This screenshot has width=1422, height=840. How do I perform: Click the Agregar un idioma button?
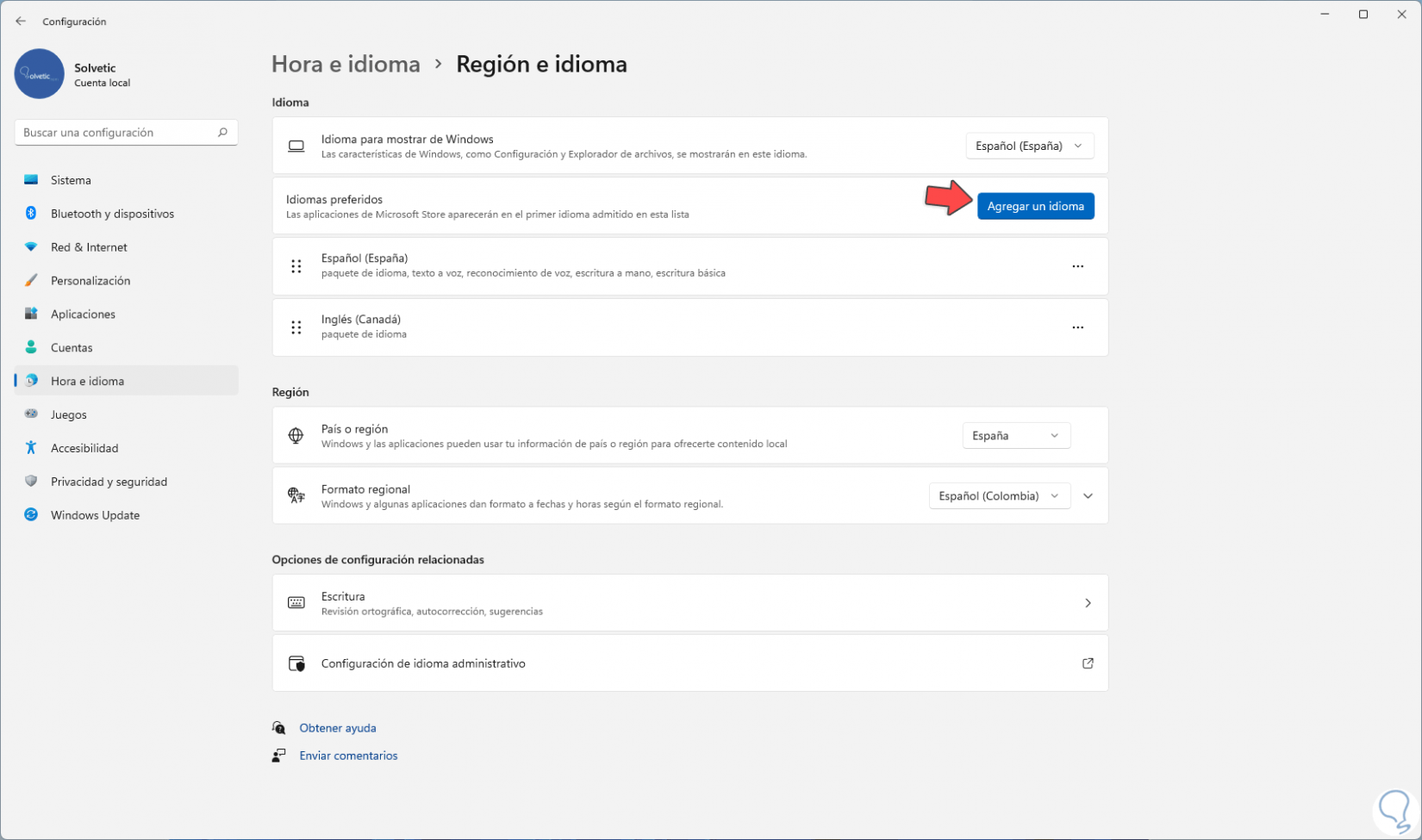pyautogui.click(x=1035, y=207)
